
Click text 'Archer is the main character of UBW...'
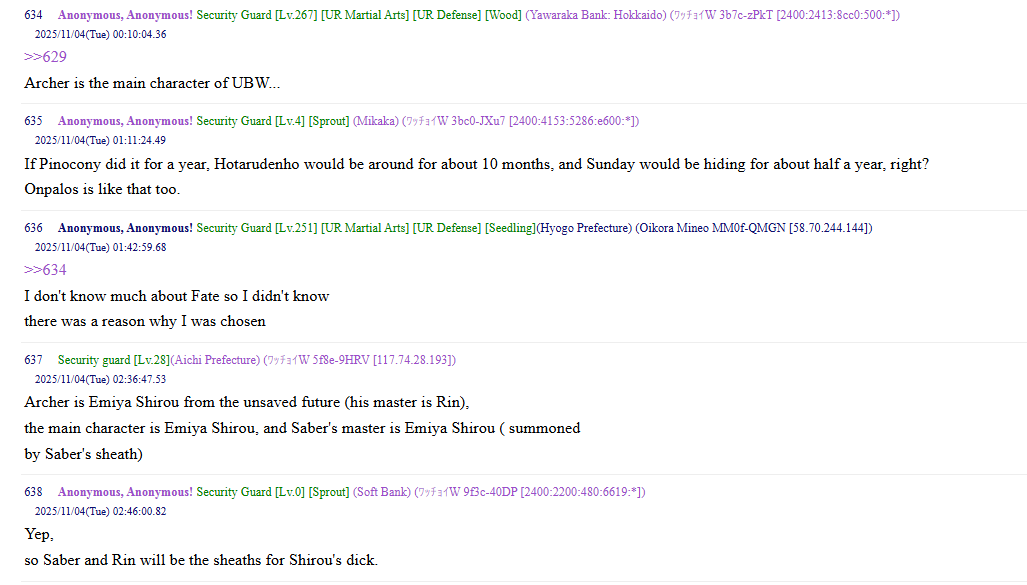pos(152,83)
